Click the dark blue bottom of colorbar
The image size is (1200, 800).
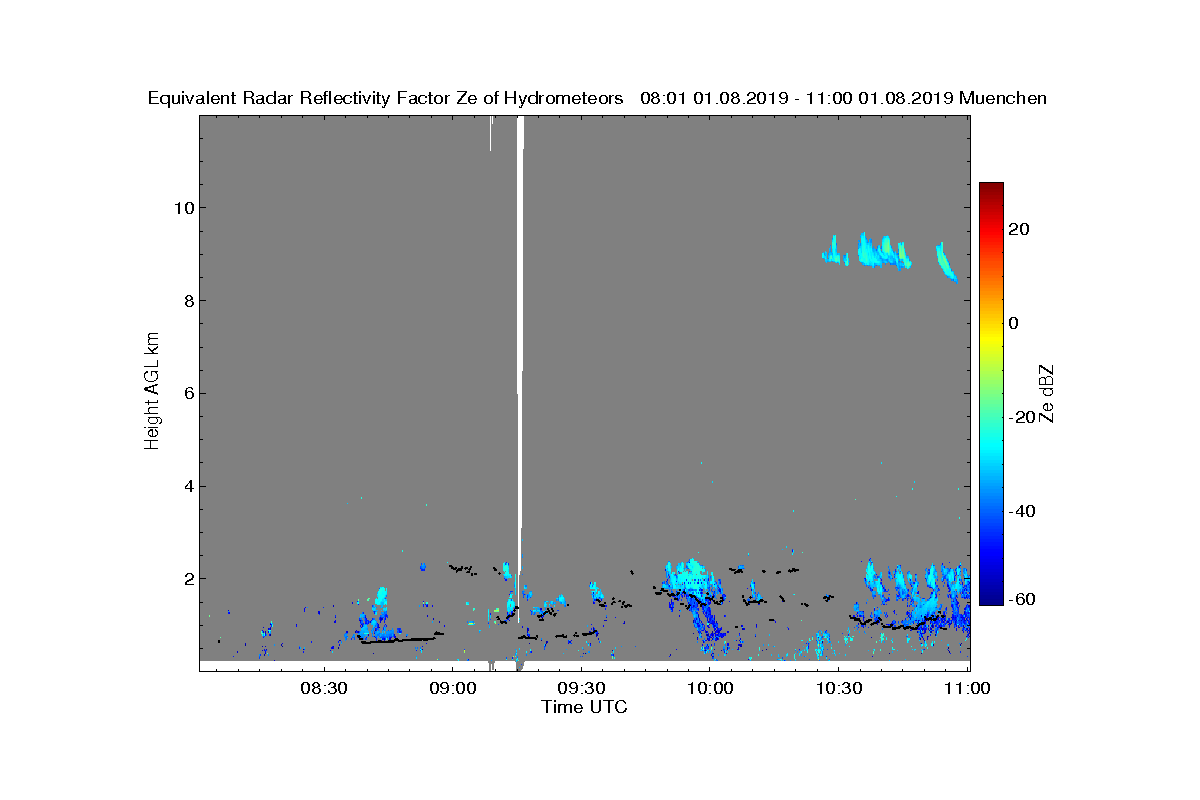(991, 597)
